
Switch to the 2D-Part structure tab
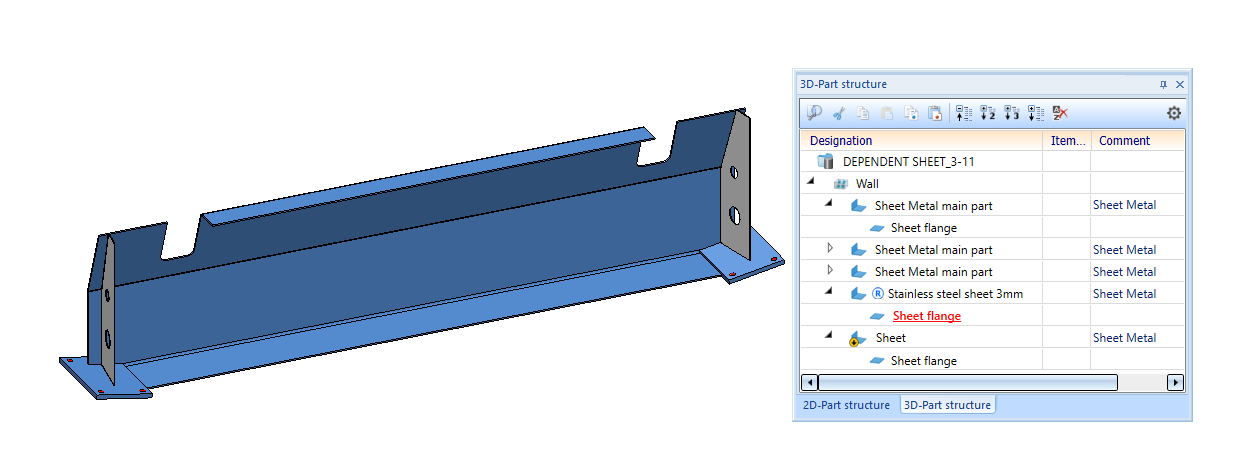(x=846, y=405)
